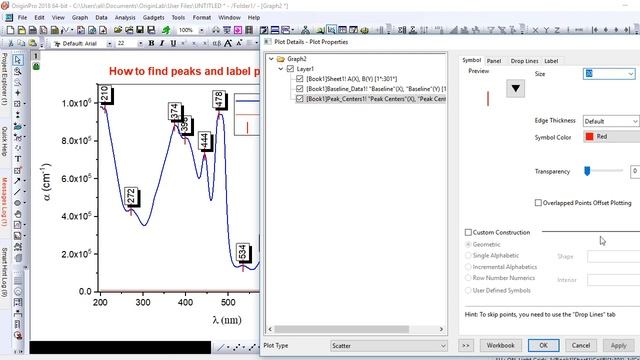Click the Cancel button in Plot Details
This screenshot has height=360, width=640.
click(581, 345)
